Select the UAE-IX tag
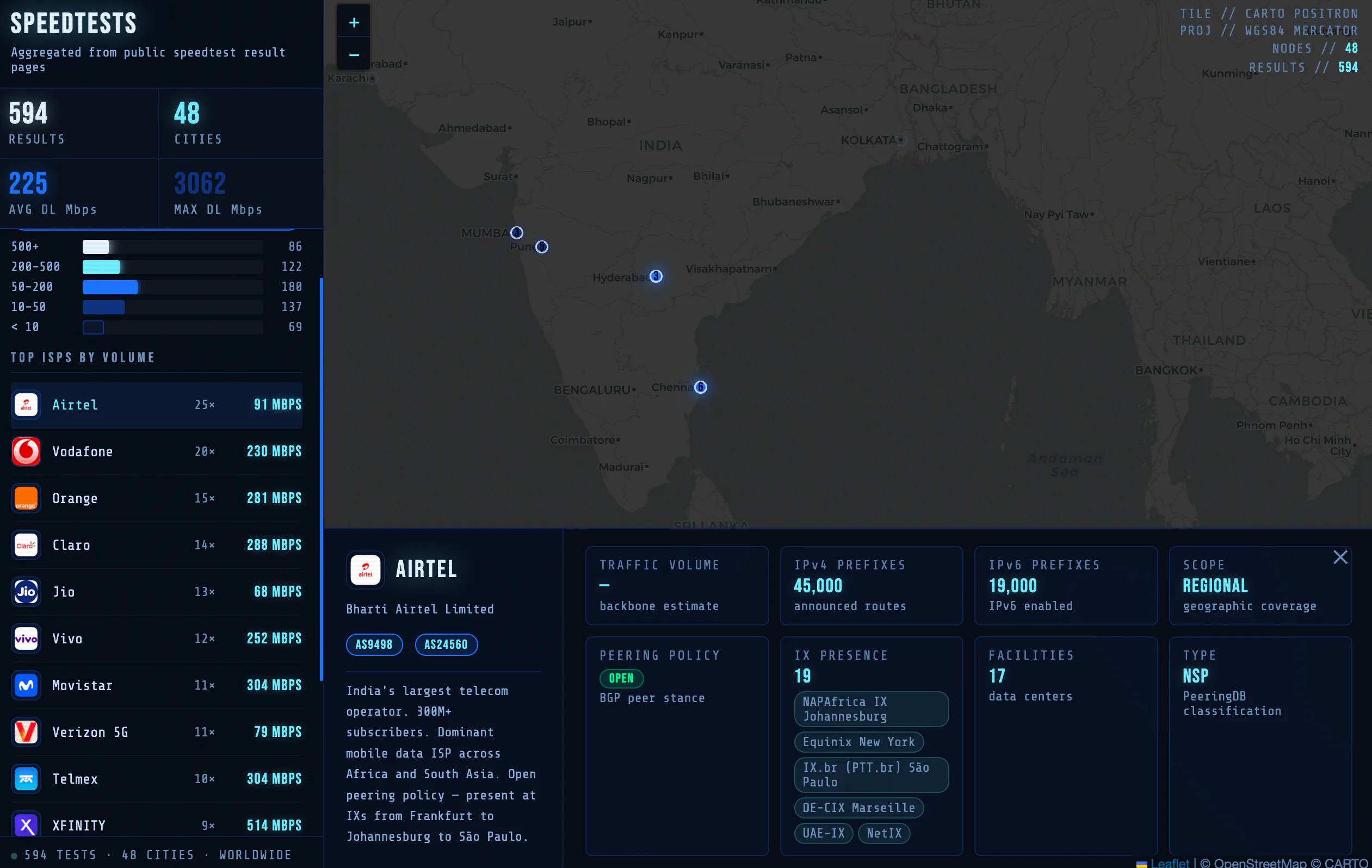This screenshot has width=1372, height=868. coord(823,833)
